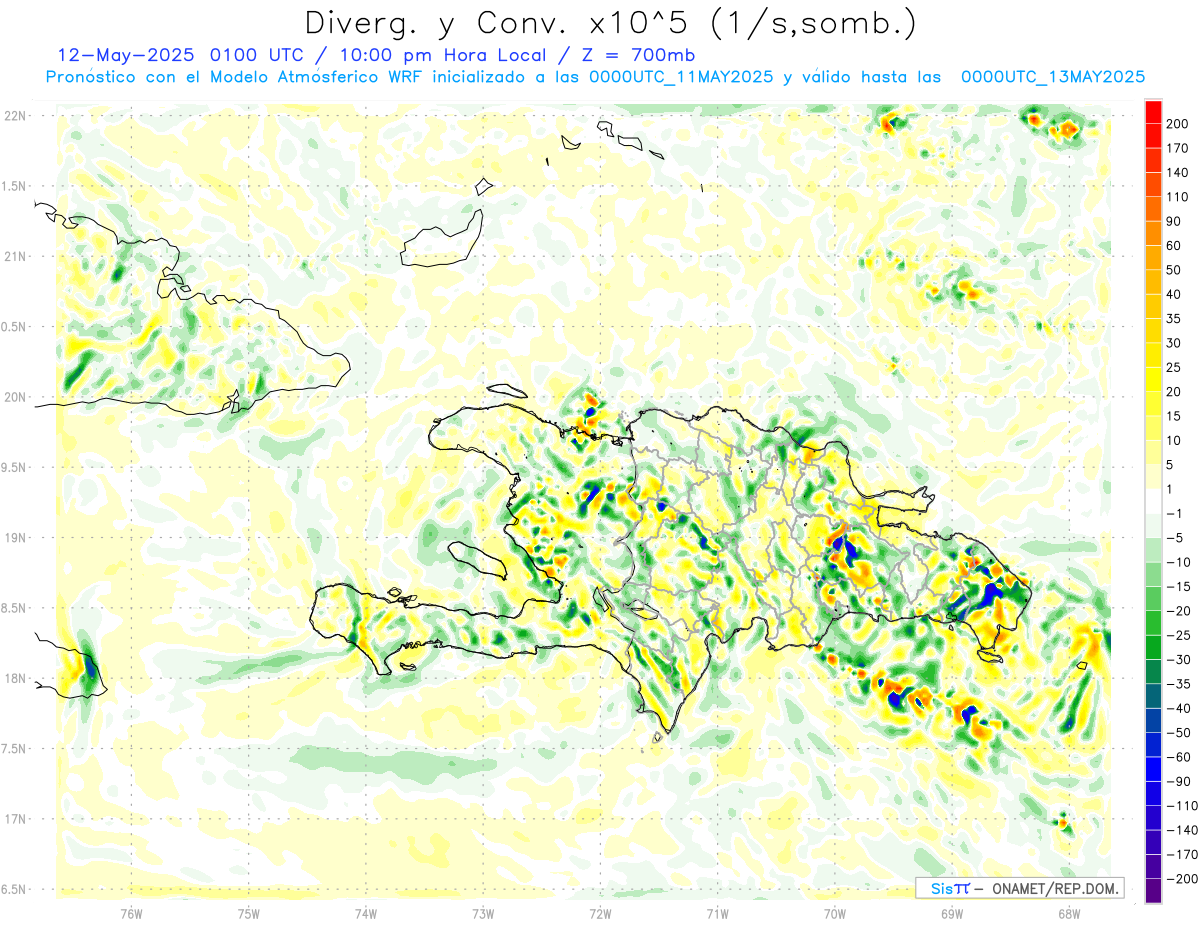Click the '20N' latitude label
The width and height of the screenshot is (1200, 927).
click(x=15, y=397)
